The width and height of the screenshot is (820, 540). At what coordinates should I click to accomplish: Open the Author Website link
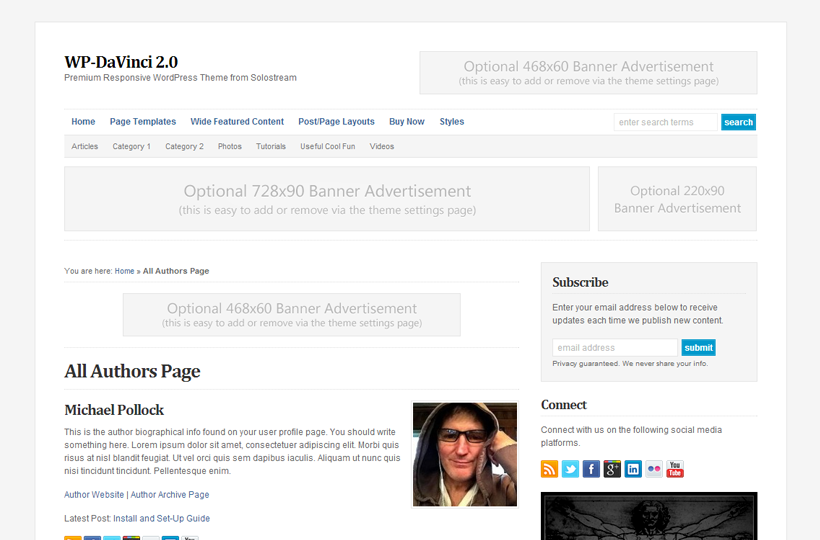(94, 495)
